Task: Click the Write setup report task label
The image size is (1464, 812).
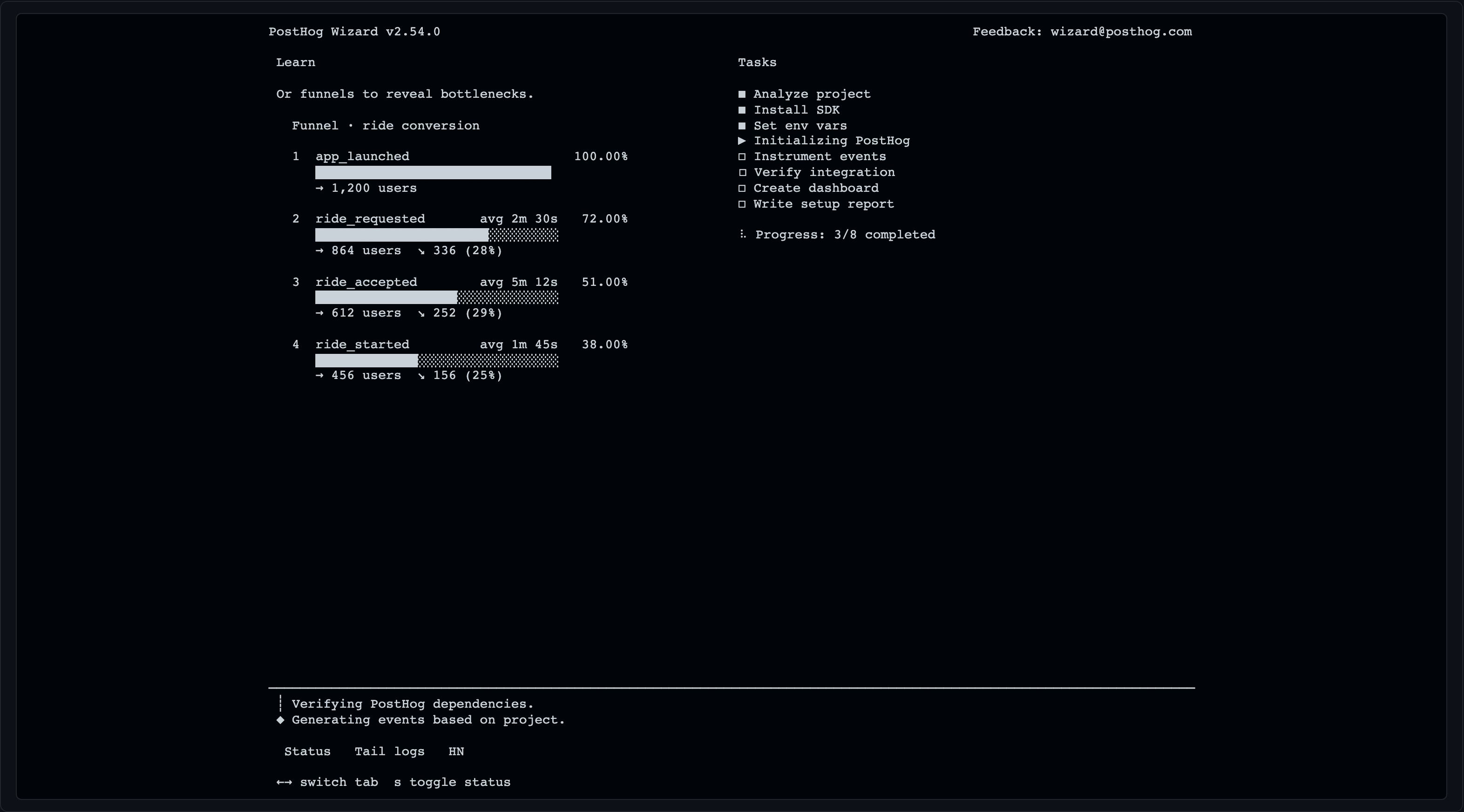Action: click(823, 204)
